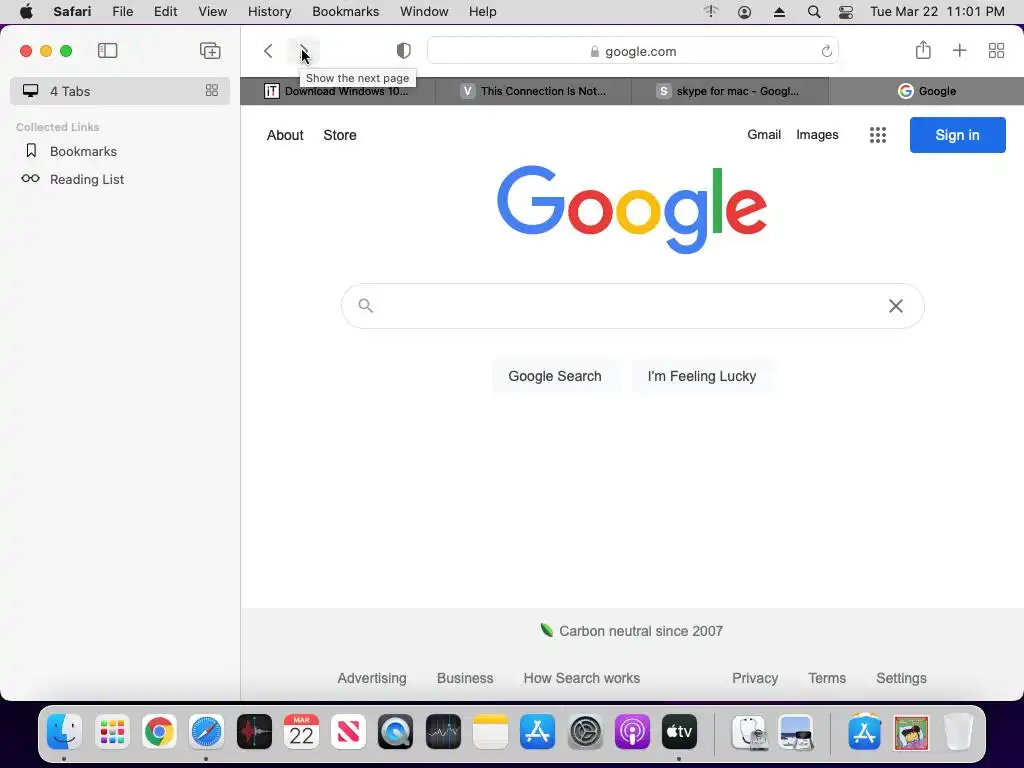
Task: Open the Gmail link
Action: [x=764, y=135]
